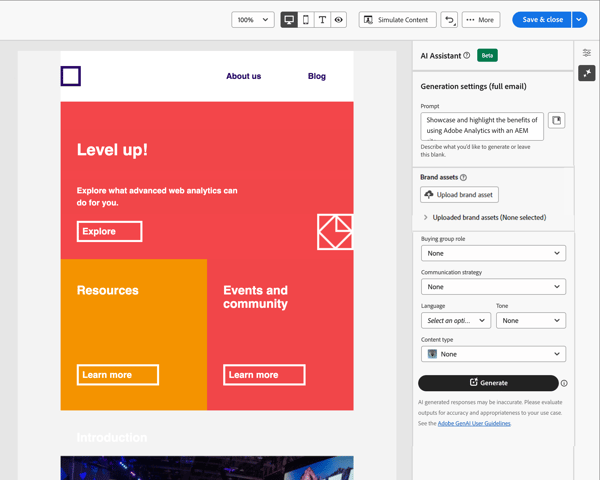Viewport: 600px width, 480px height.
Task: Open Content type dropdown
Action: pyautogui.click(x=493, y=354)
